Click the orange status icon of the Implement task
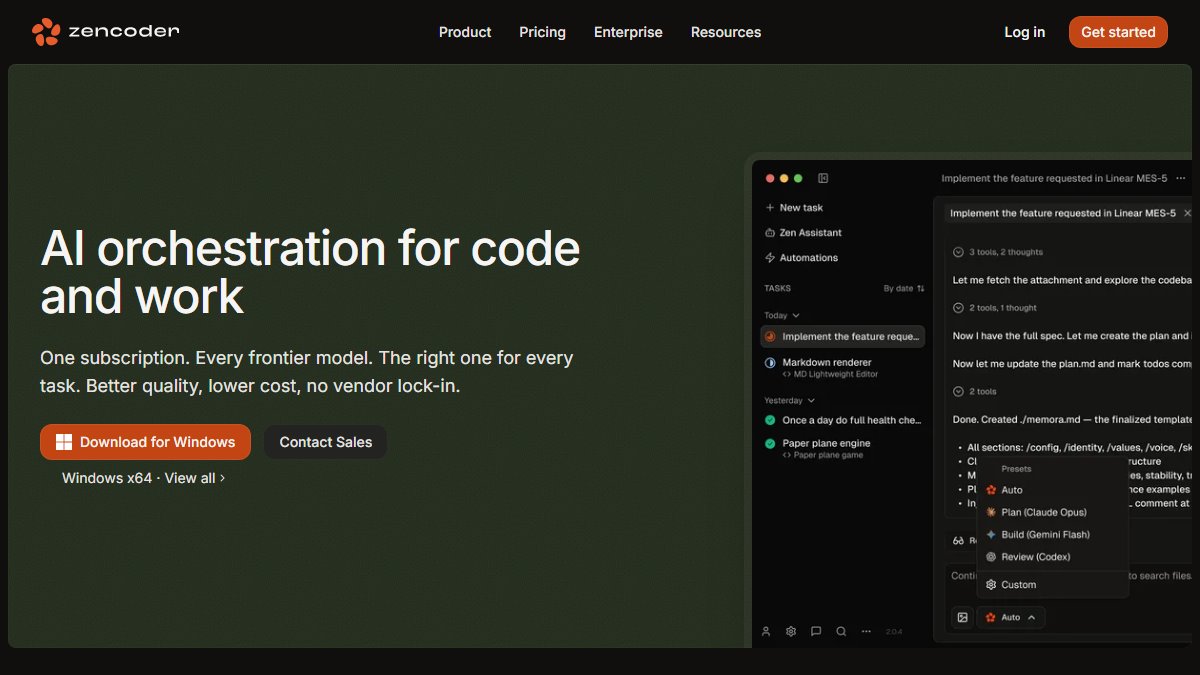Image resolution: width=1200 pixels, height=675 pixels. click(x=770, y=337)
